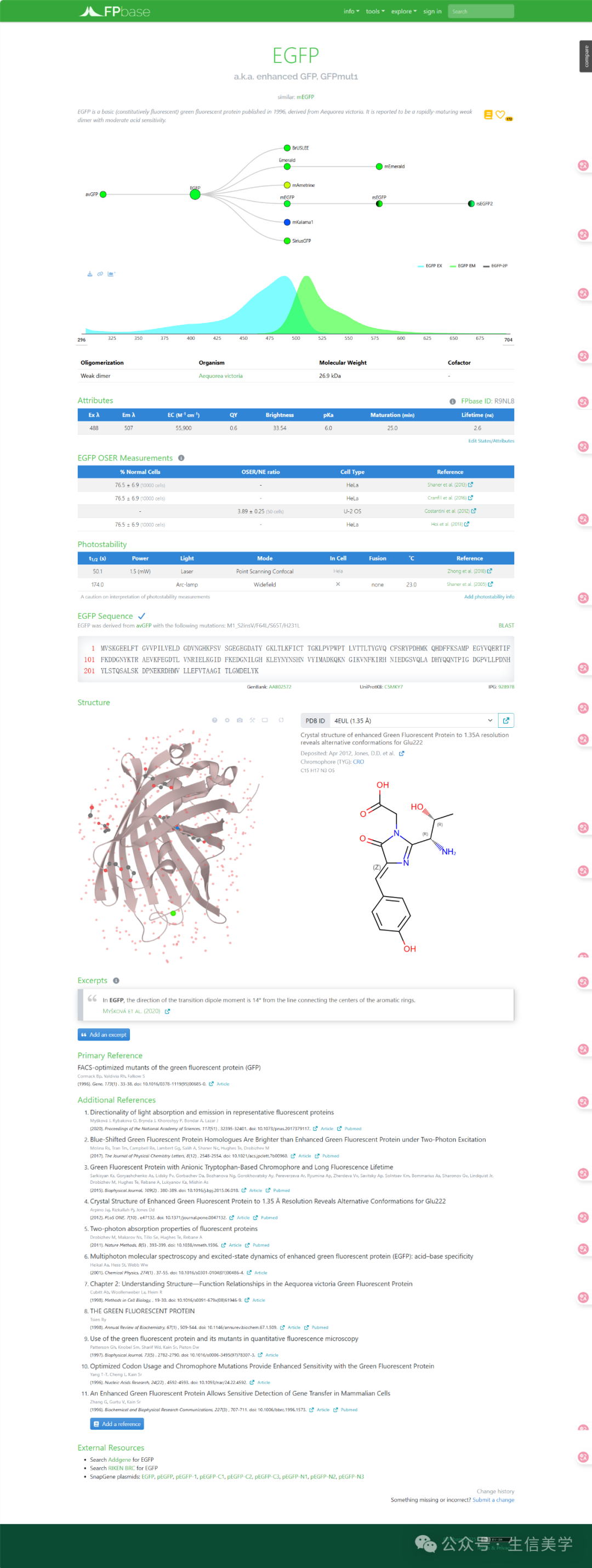Click the help icon above the structure viewer
592x1568 pixels.
pyautogui.click(x=214, y=720)
